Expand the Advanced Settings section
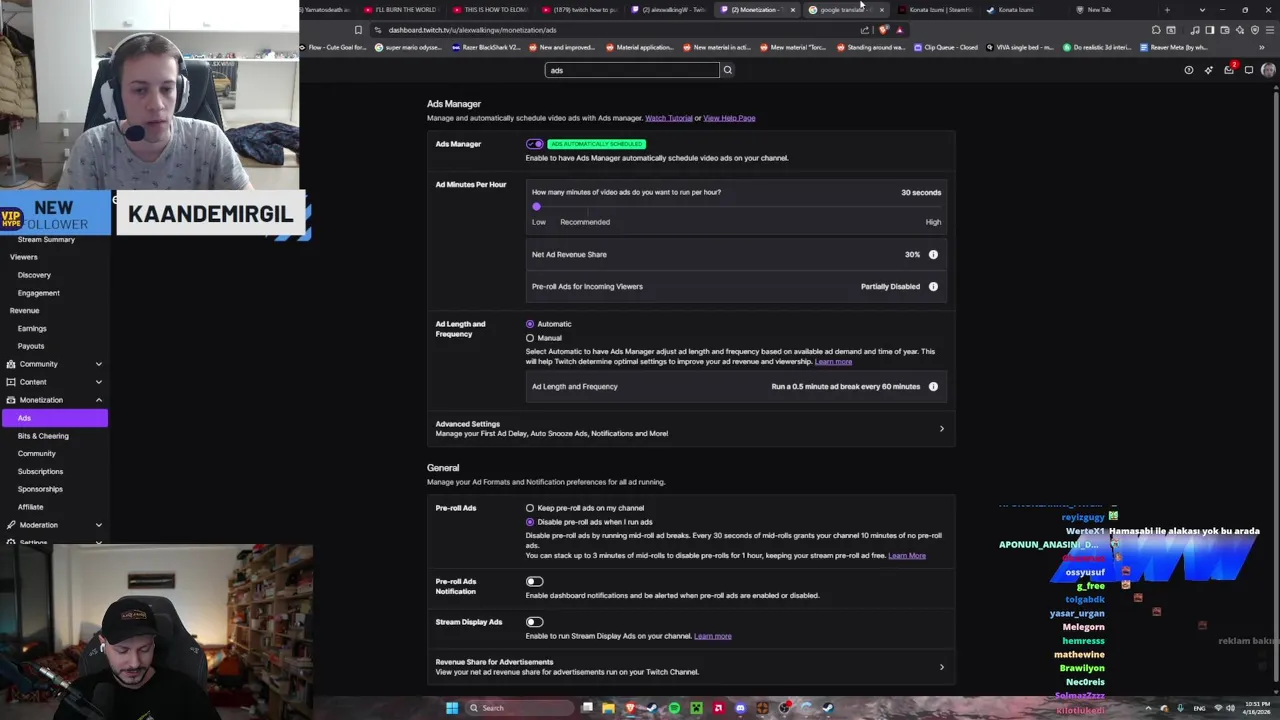 click(x=690, y=428)
